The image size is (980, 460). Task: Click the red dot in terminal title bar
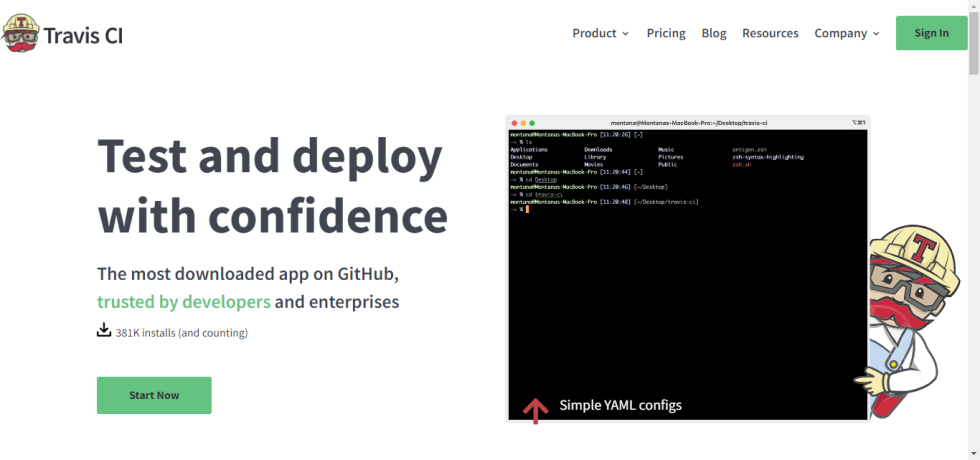click(515, 122)
